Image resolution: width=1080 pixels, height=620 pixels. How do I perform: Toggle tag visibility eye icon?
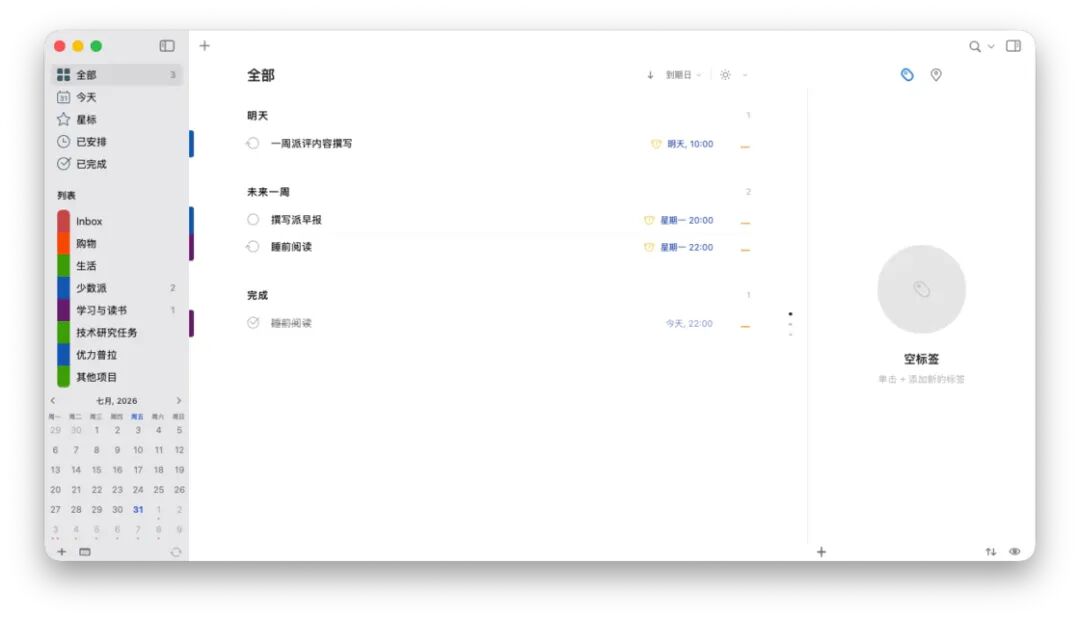coord(1015,552)
